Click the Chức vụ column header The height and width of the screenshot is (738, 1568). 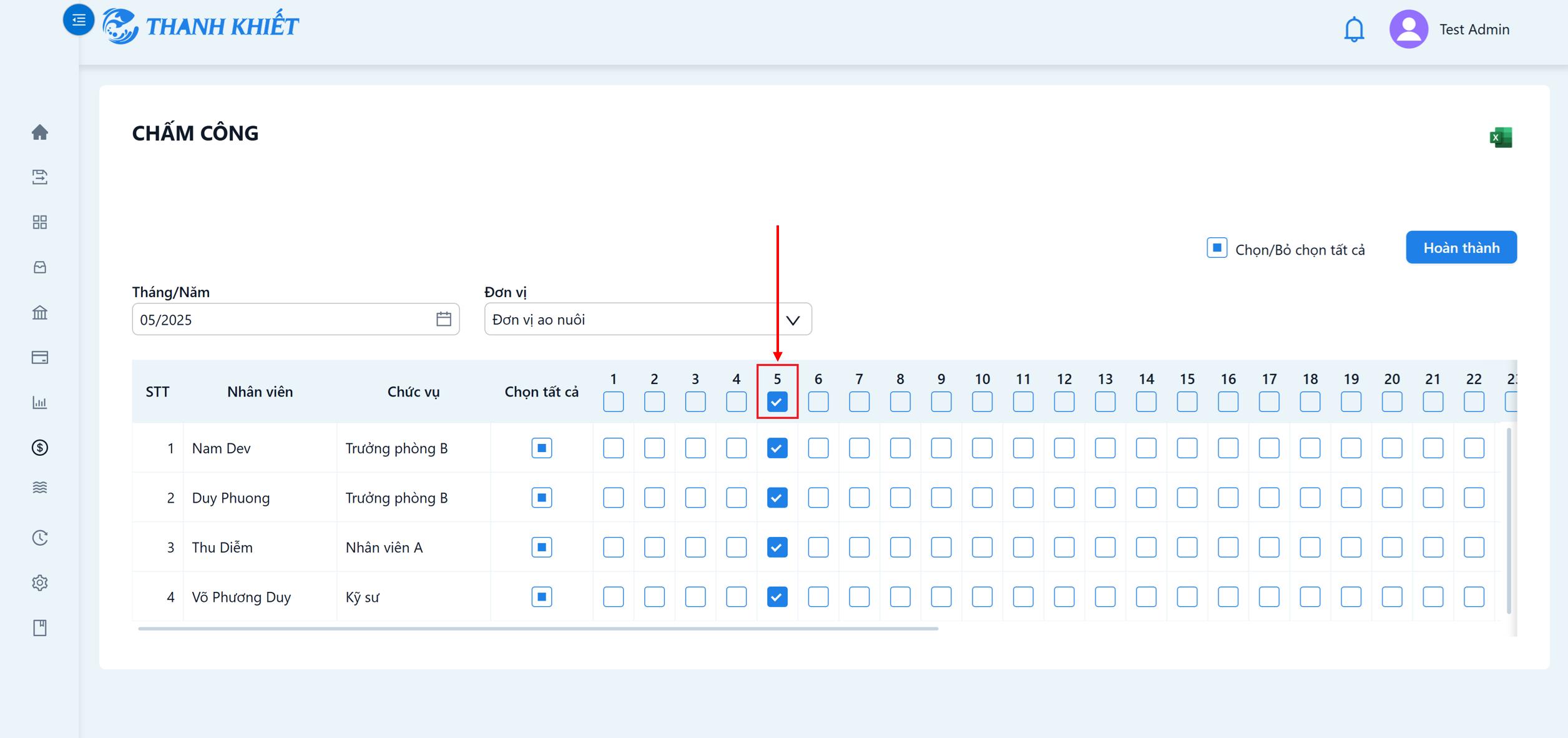(413, 391)
